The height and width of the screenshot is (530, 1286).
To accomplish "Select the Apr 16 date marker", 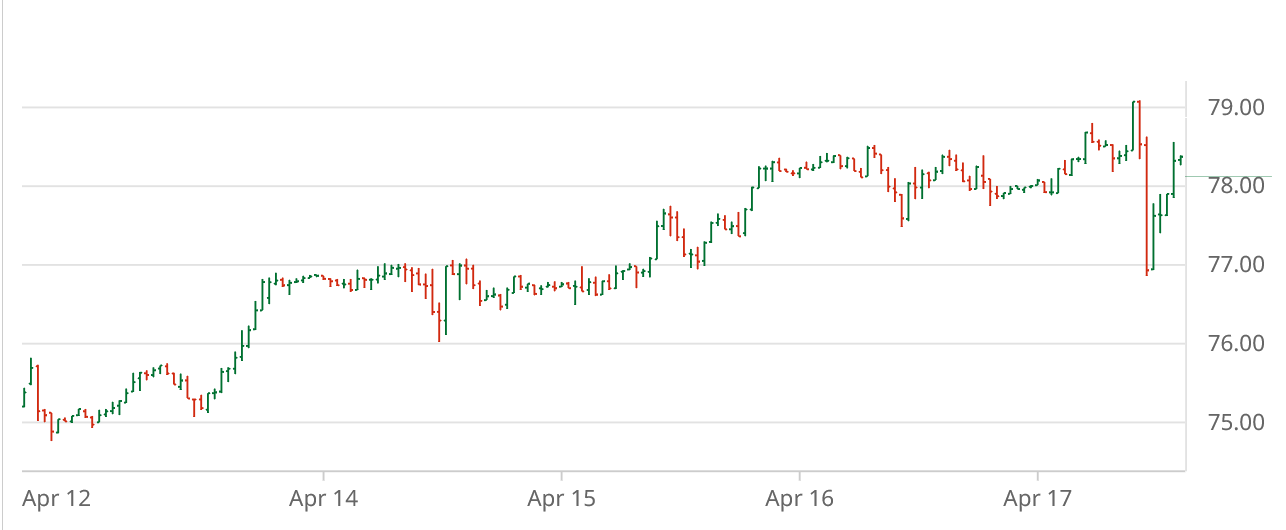I will coord(799,497).
